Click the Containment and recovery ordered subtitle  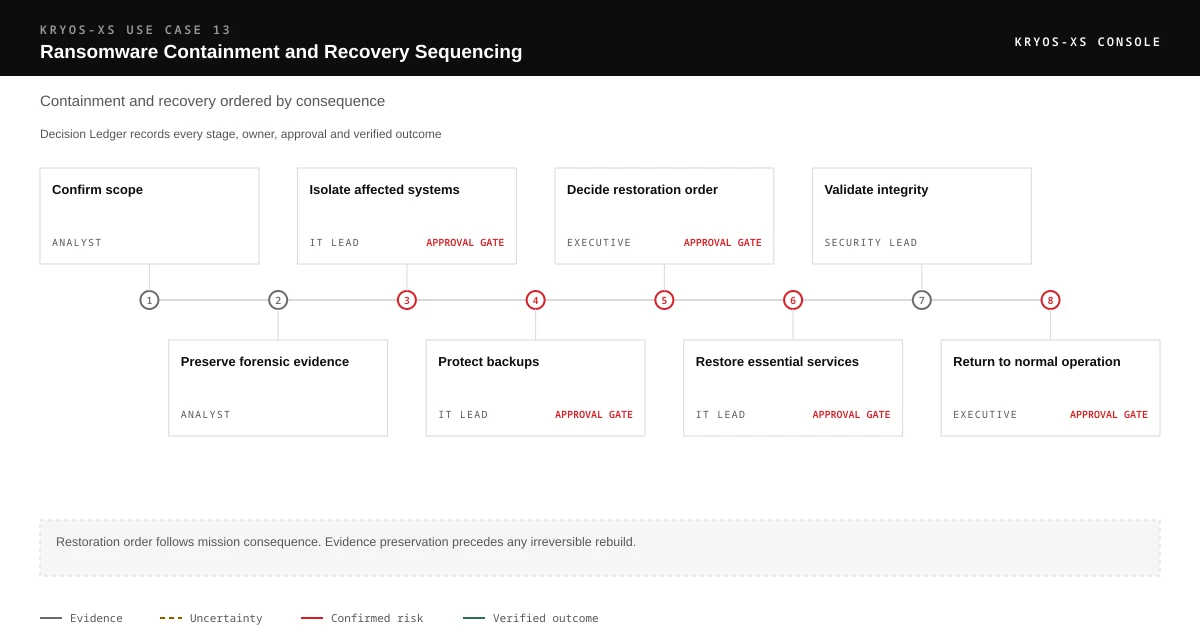(x=212, y=101)
